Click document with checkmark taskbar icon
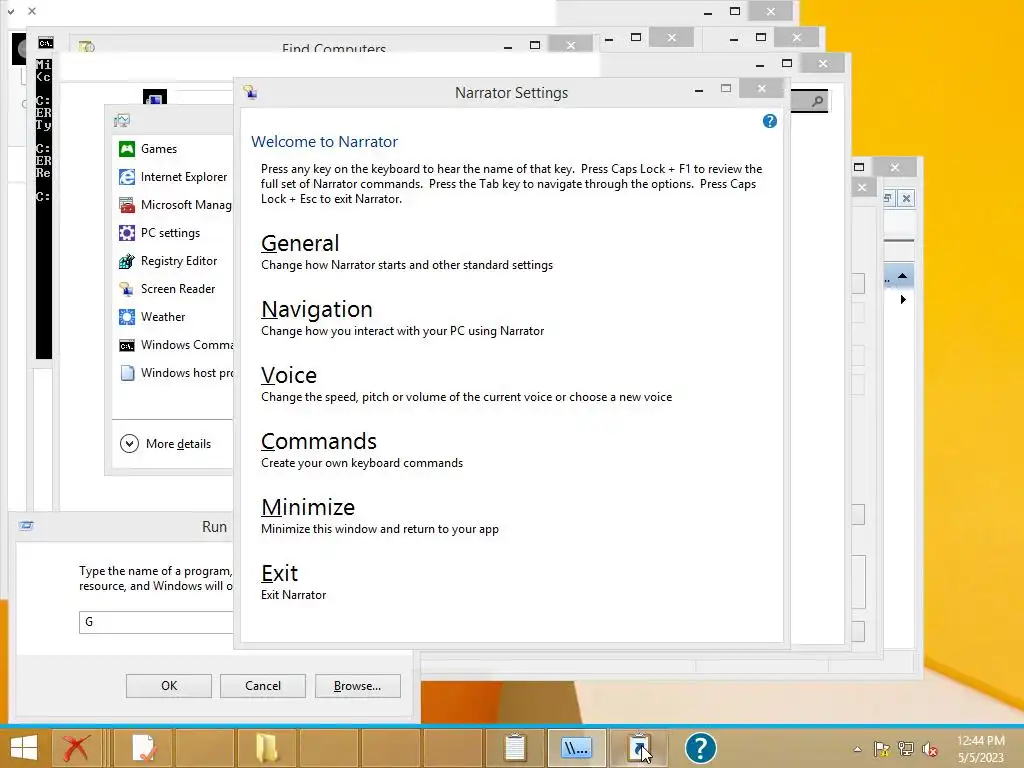1024x768 pixels. 144,748
